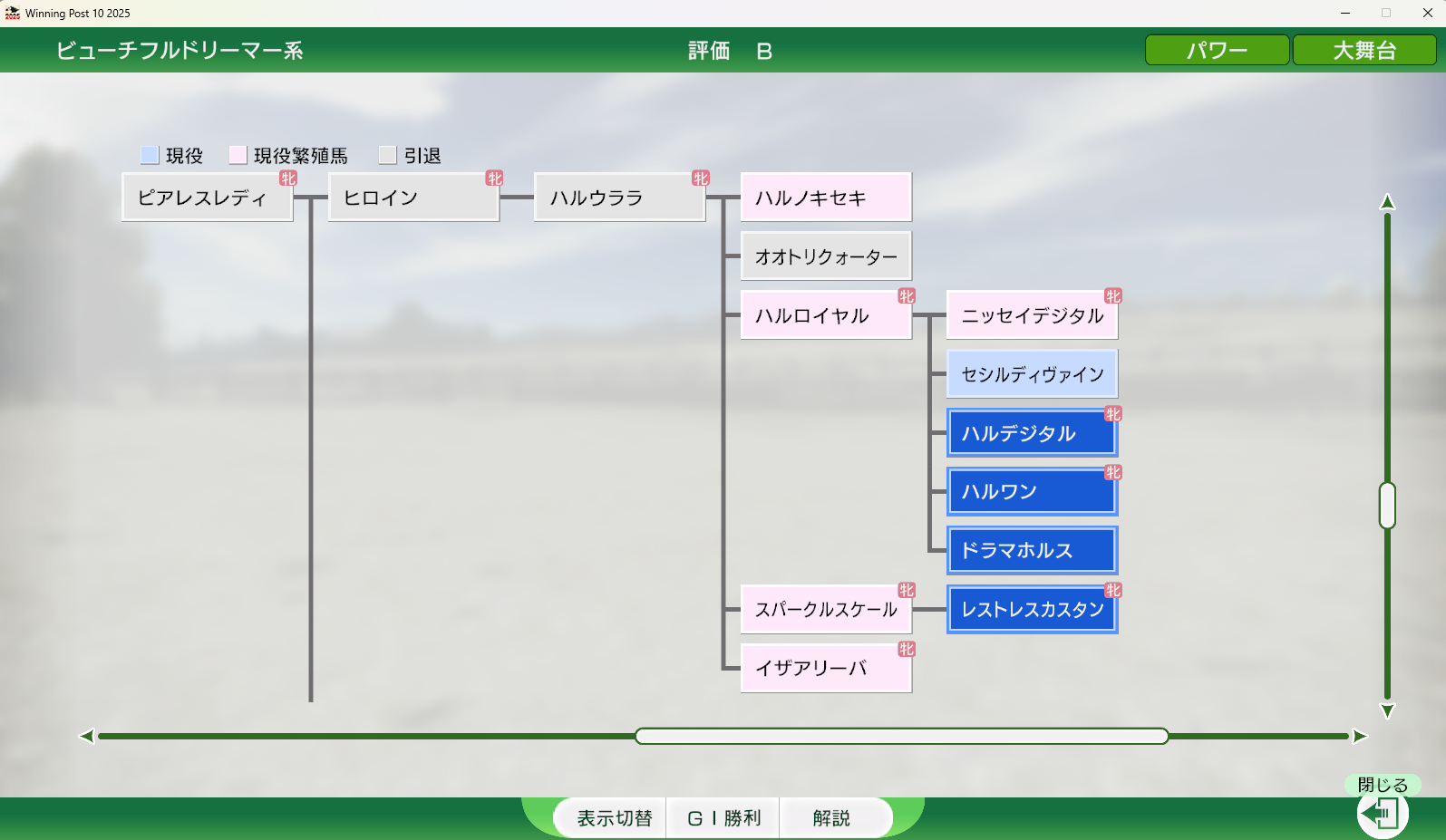Minimize the Winning Post 10 2025 window

click(x=1345, y=13)
